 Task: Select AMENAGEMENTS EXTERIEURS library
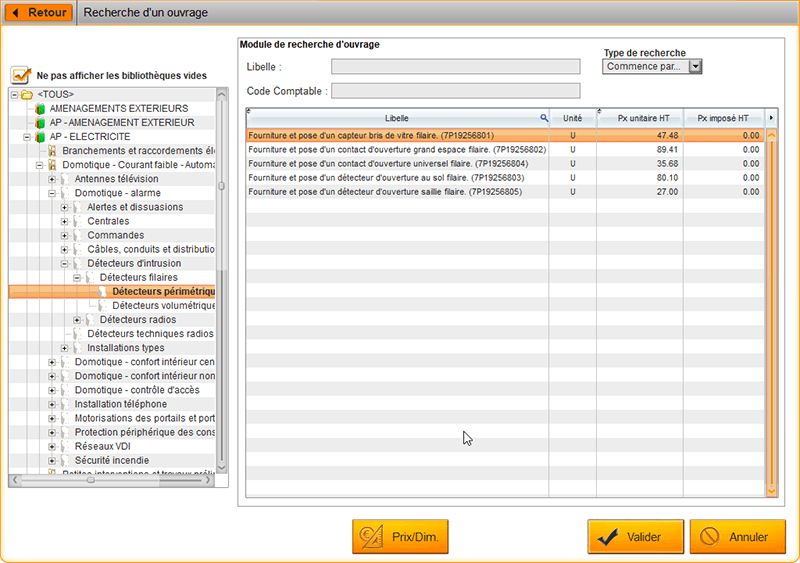point(119,108)
